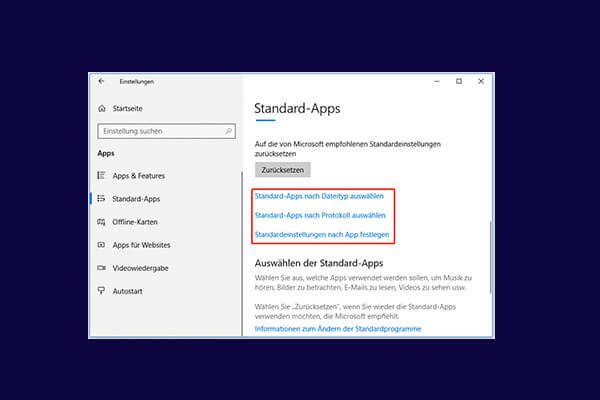Maximize the Einstellungen window
Image resolution: width=600 pixels, height=400 pixels.
459,81
